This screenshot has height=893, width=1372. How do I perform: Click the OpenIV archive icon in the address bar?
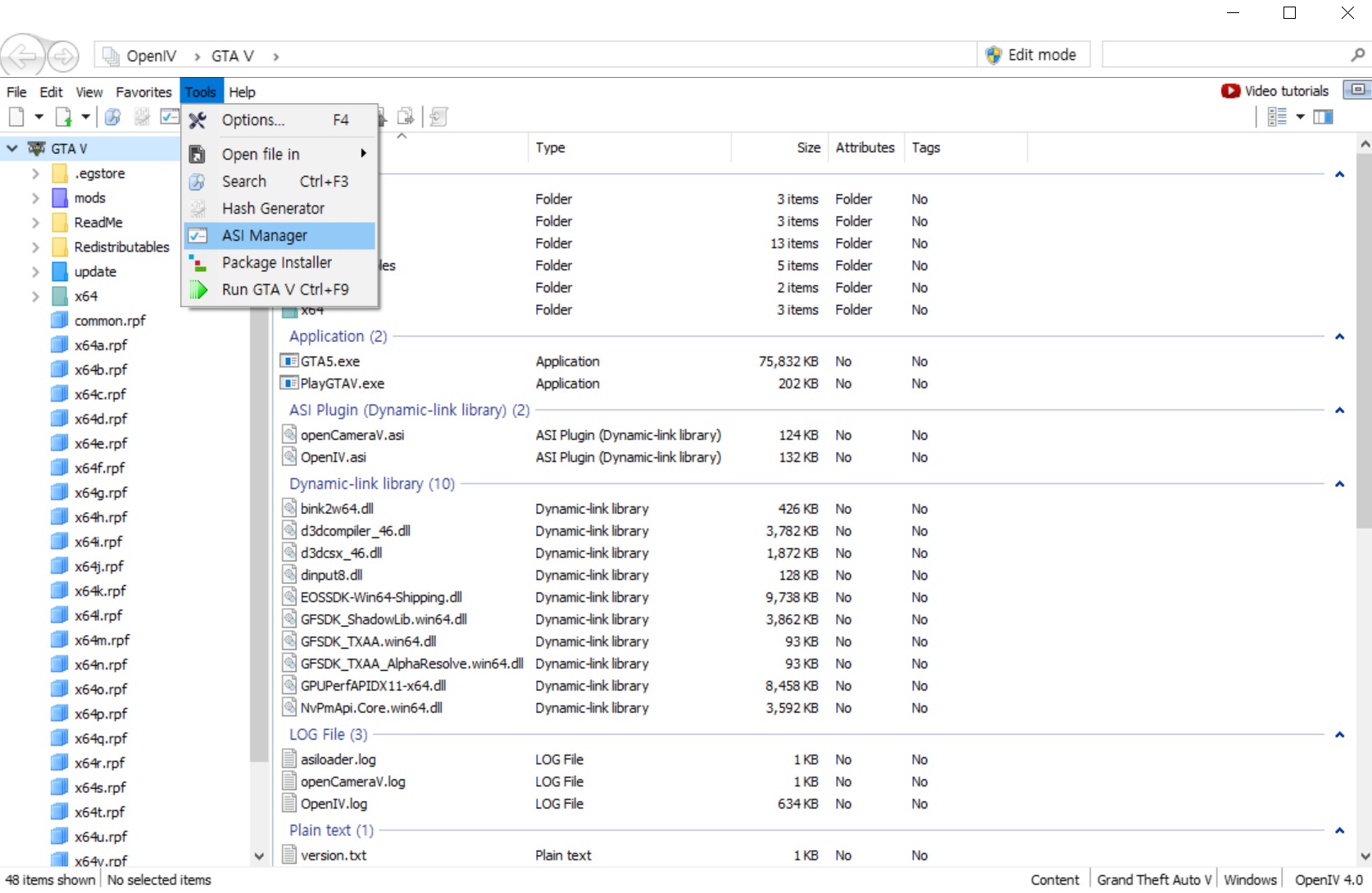(x=111, y=56)
